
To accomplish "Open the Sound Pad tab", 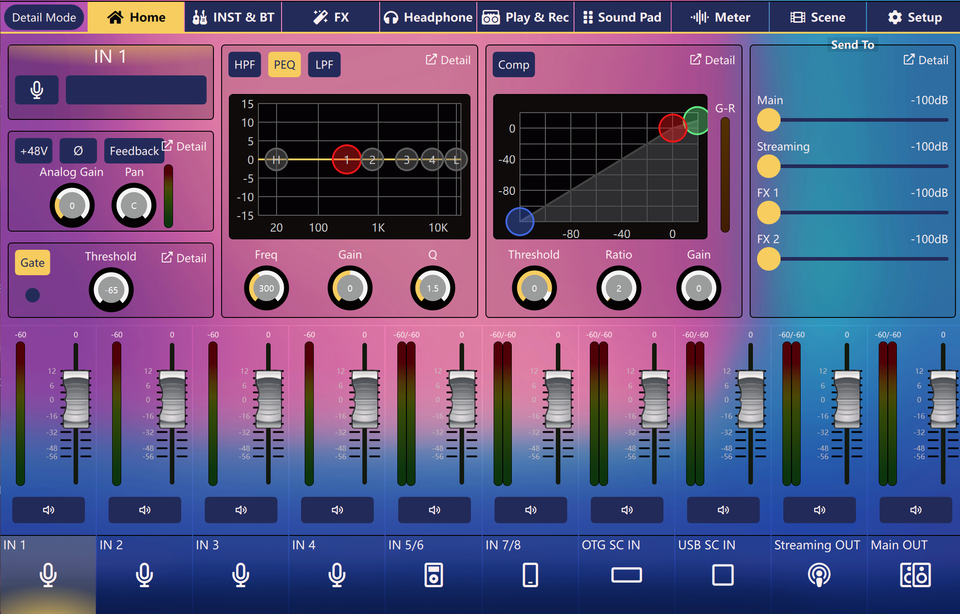I will pos(622,17).
